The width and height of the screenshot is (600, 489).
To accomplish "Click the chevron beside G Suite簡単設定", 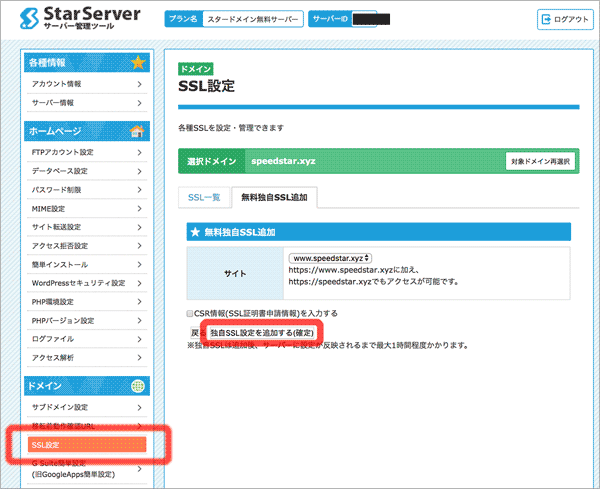I will coord(140,469).
